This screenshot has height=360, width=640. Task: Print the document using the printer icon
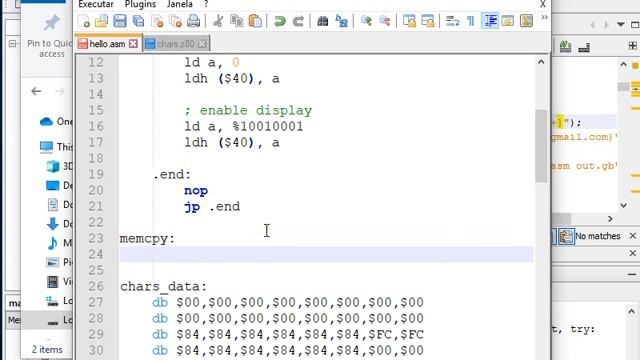[193, 21]
